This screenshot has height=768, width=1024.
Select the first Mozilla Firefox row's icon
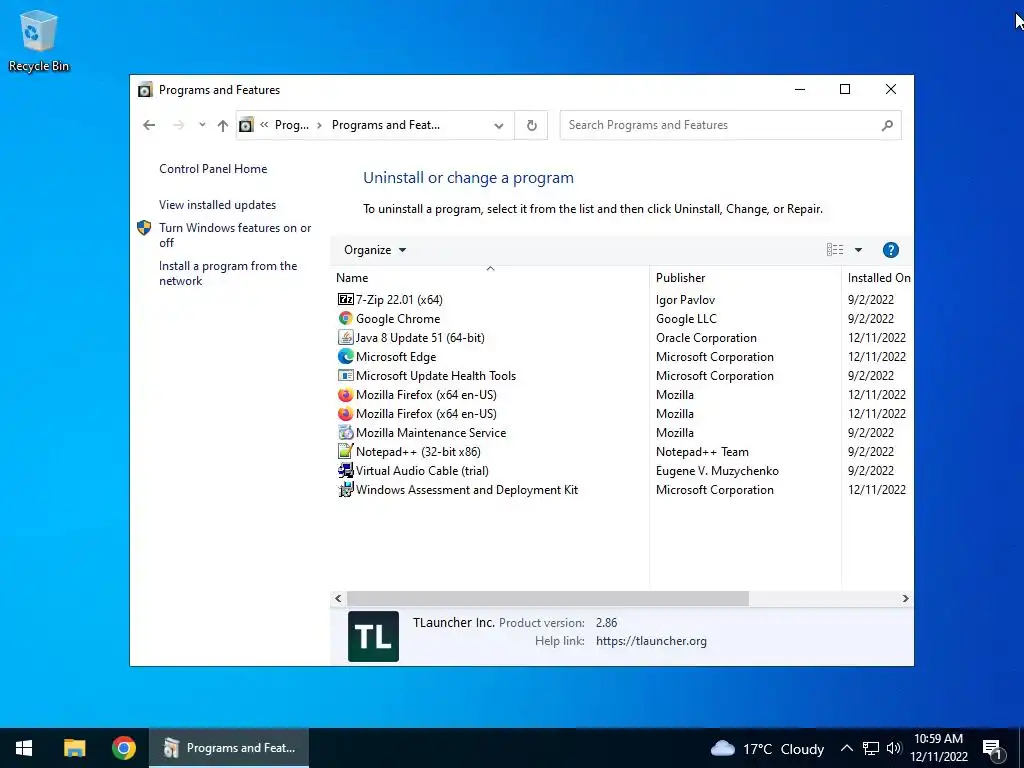pos(345,394)
